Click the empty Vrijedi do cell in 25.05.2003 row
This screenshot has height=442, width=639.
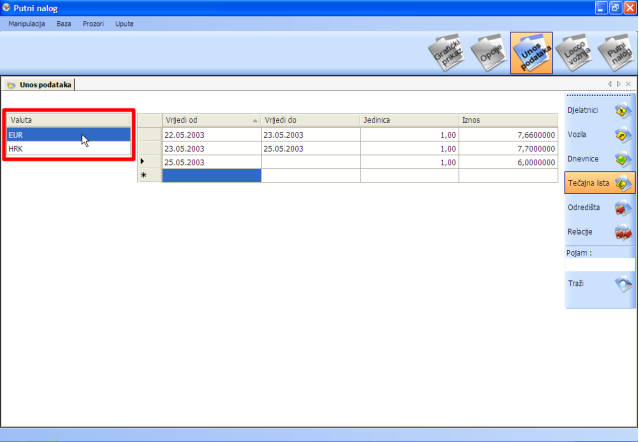(311, 162)
